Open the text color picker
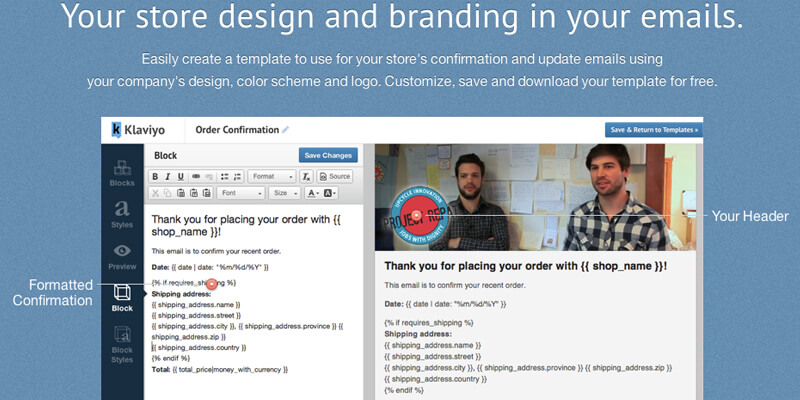The width and height of the screenshot is (800, 400). point(313,193)
